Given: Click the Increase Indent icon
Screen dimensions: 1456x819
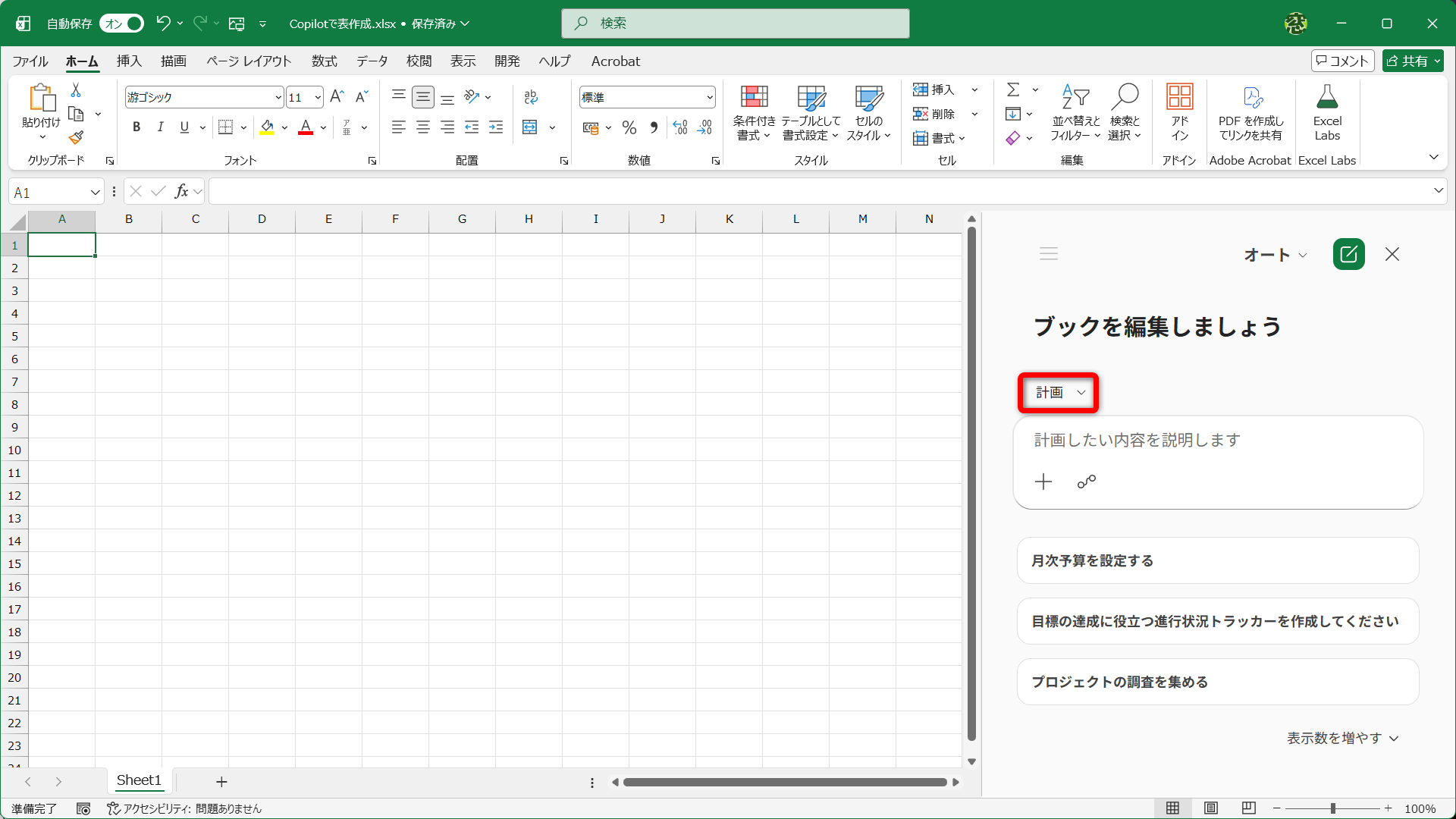Looking at the screenshot, I should pos(496,127).
